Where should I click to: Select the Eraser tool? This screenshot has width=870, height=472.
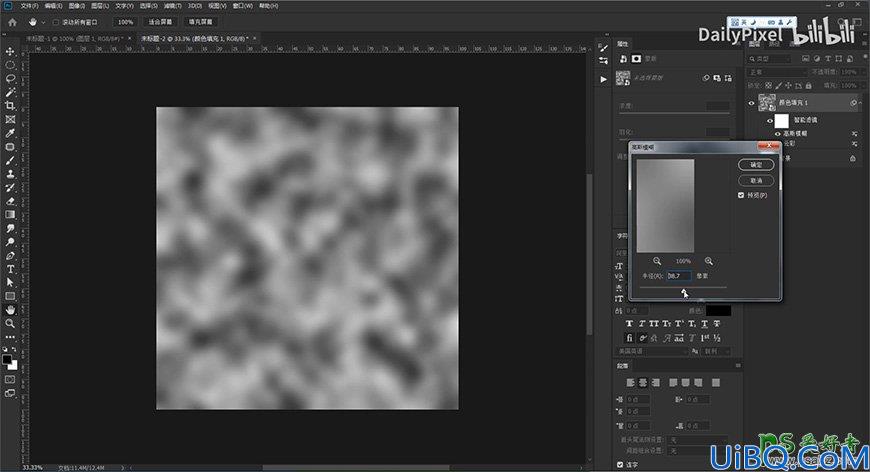point(10,201)
